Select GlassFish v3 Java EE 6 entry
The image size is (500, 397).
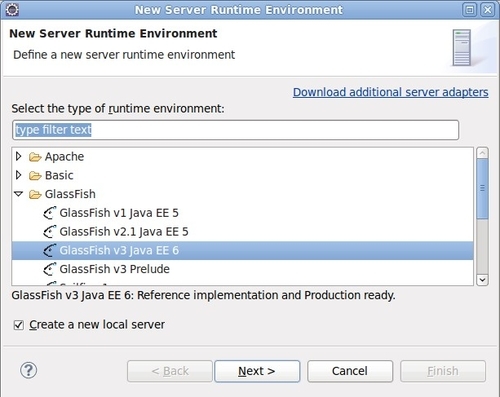243,250
